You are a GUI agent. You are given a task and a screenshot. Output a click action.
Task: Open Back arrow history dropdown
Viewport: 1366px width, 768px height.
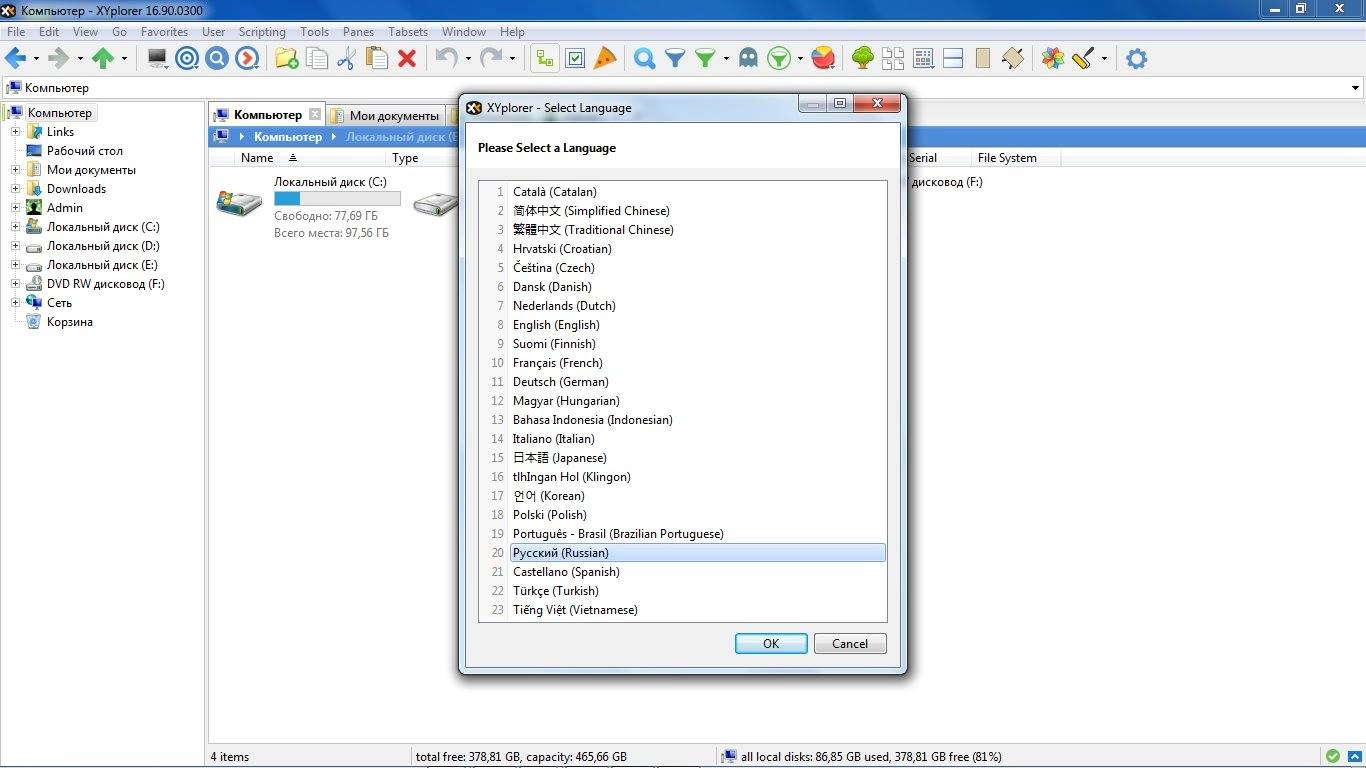(36, 59)
